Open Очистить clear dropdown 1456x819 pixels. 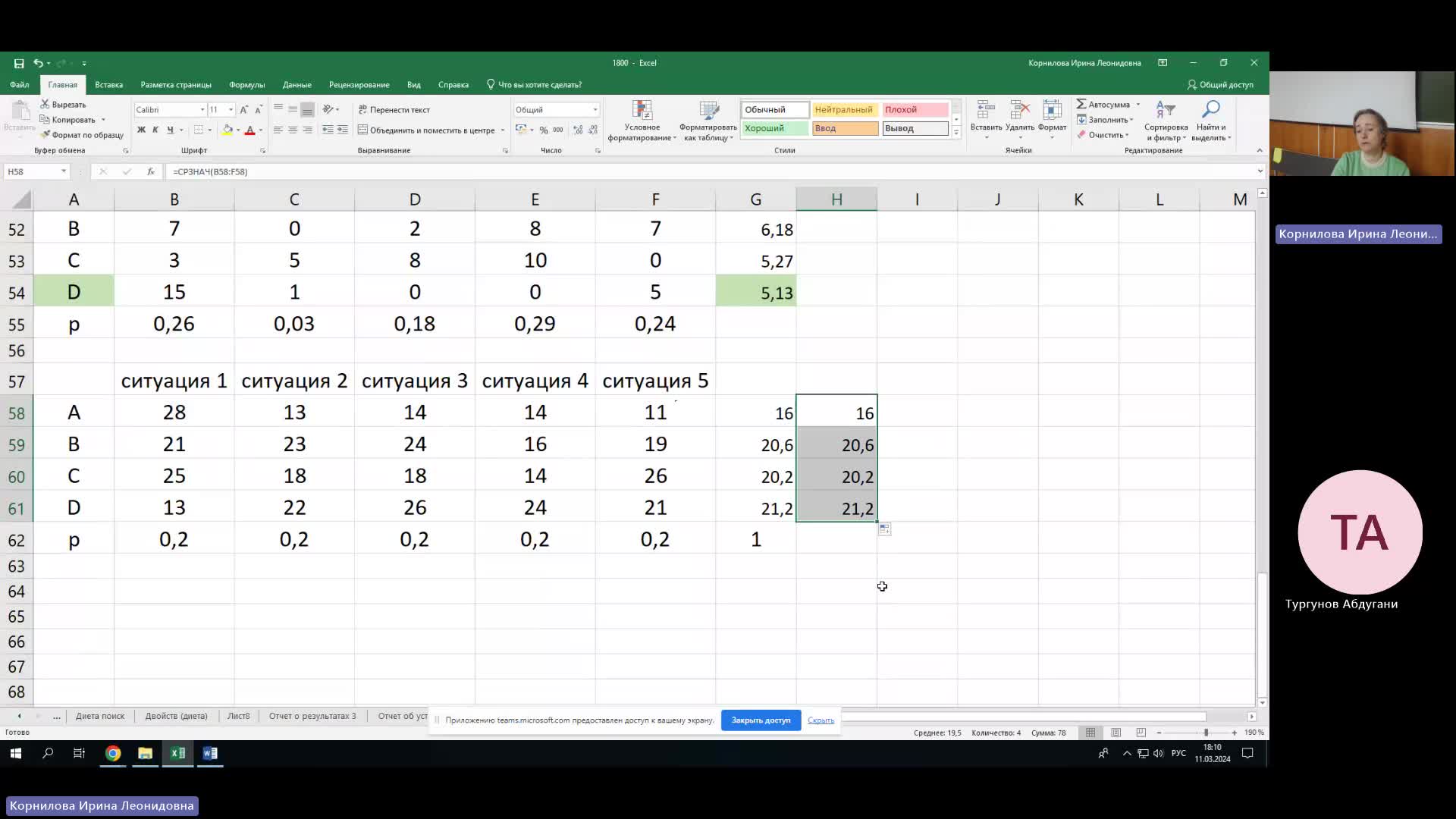1103,135
